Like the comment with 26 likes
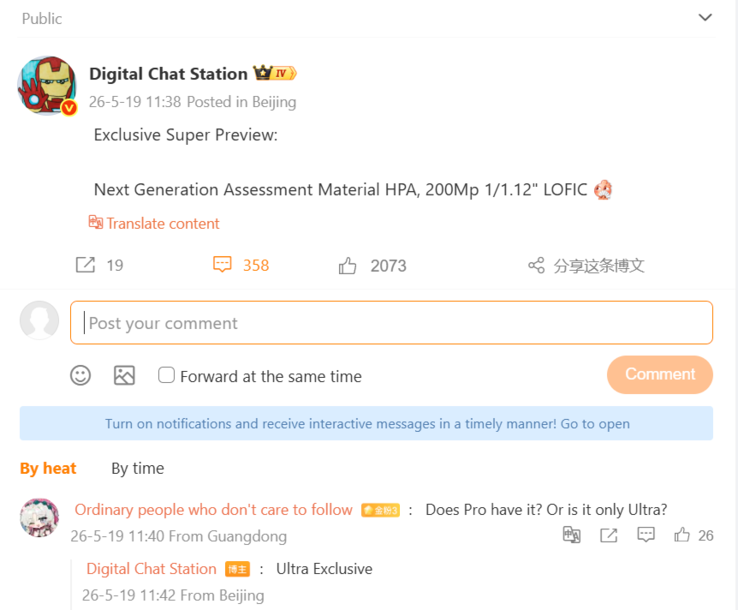Screen dimensions: 738x610 [682, 535]
